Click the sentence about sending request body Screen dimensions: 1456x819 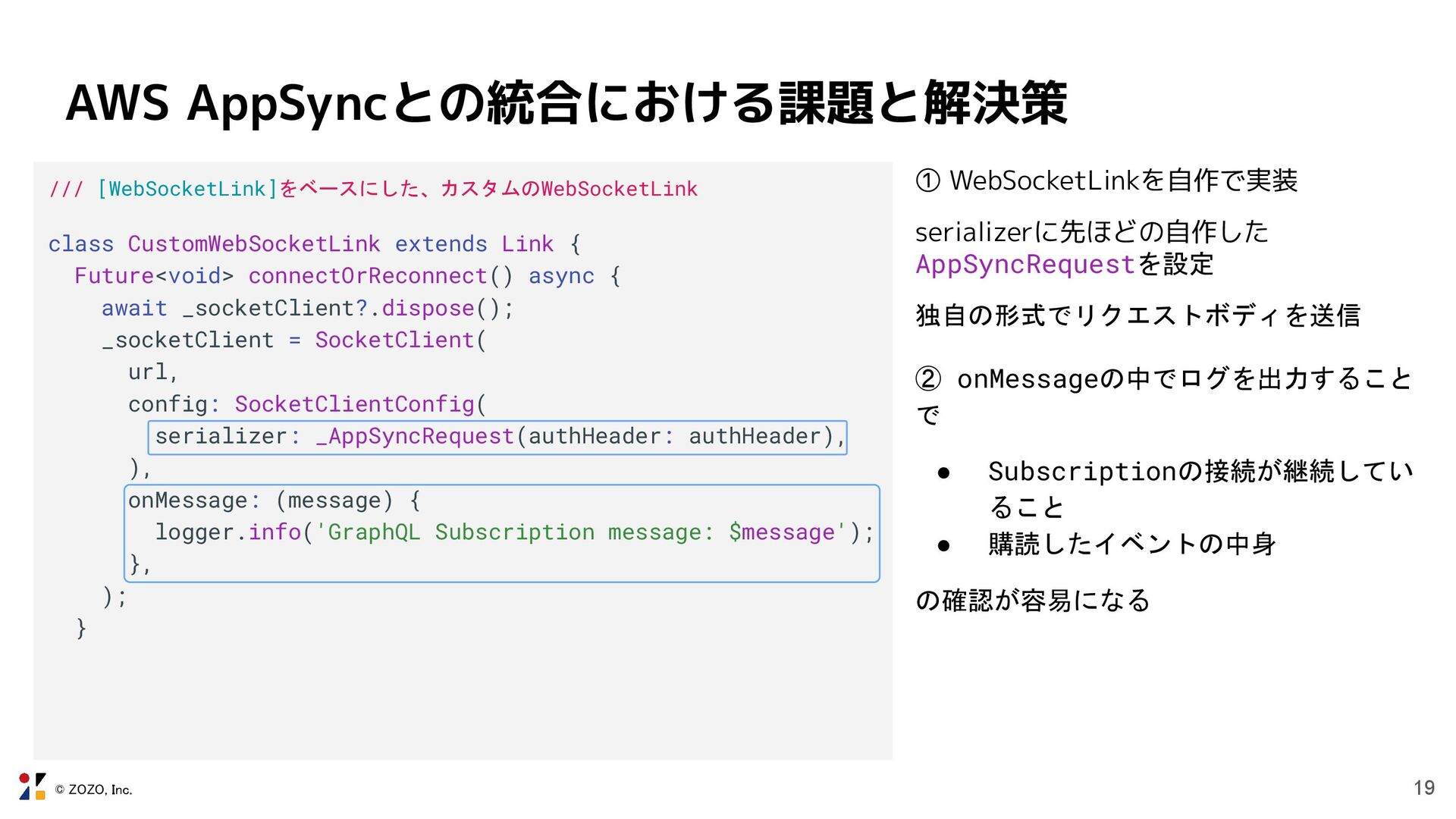(x=1137, y=315)
